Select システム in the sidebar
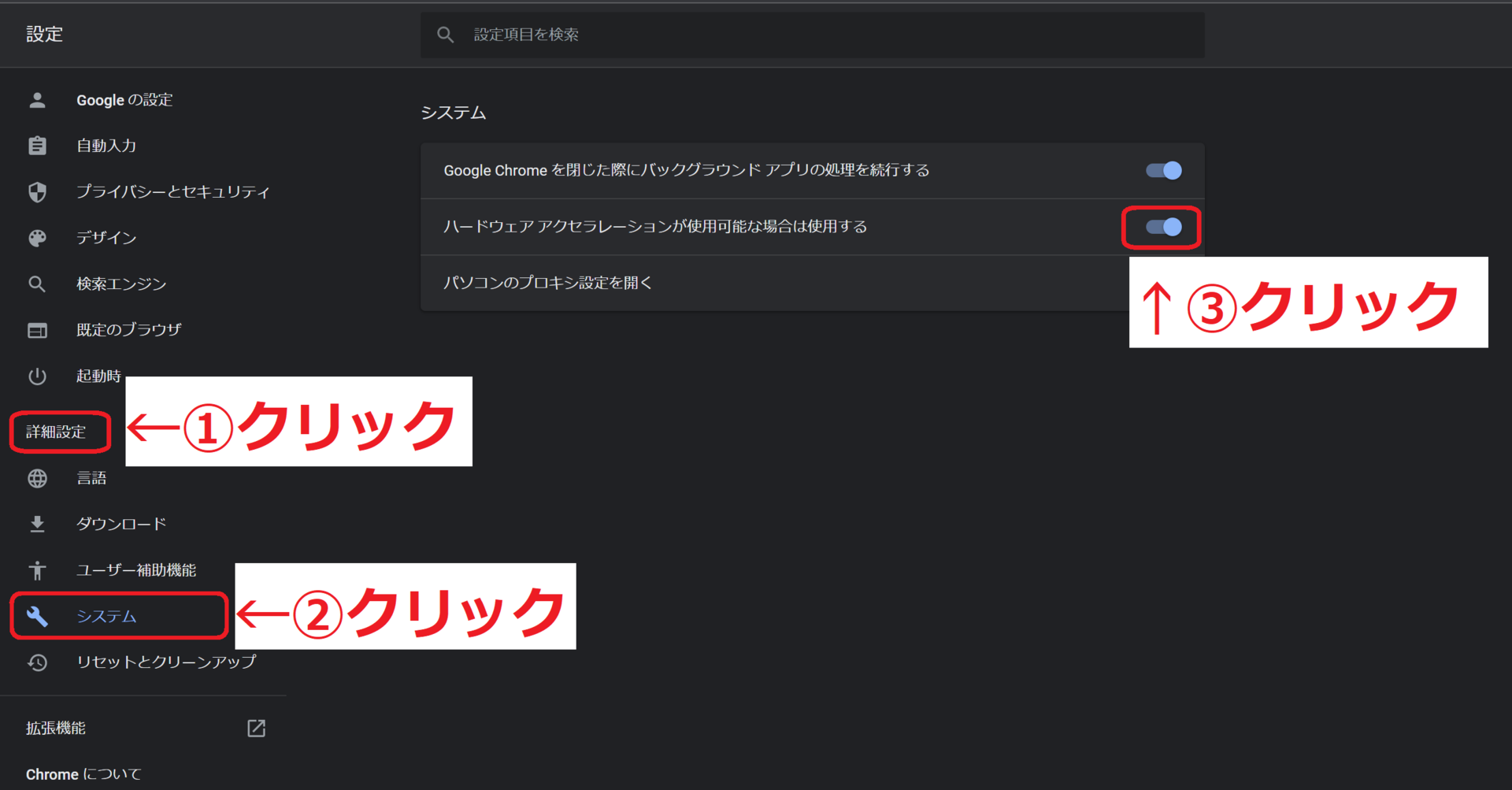 pos(106,616)
